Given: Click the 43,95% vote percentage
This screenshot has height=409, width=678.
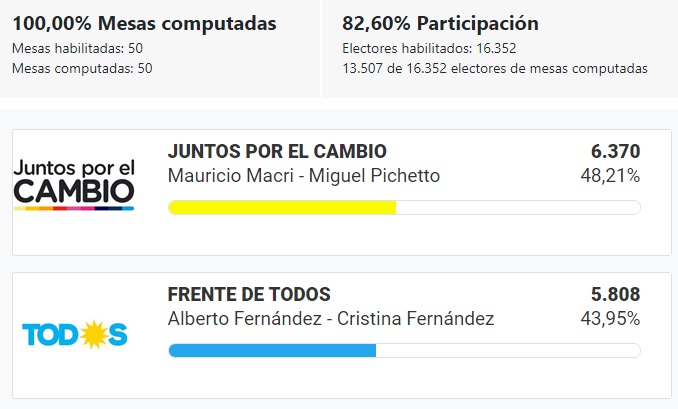Looking at the screenshot, I should 610,319.
